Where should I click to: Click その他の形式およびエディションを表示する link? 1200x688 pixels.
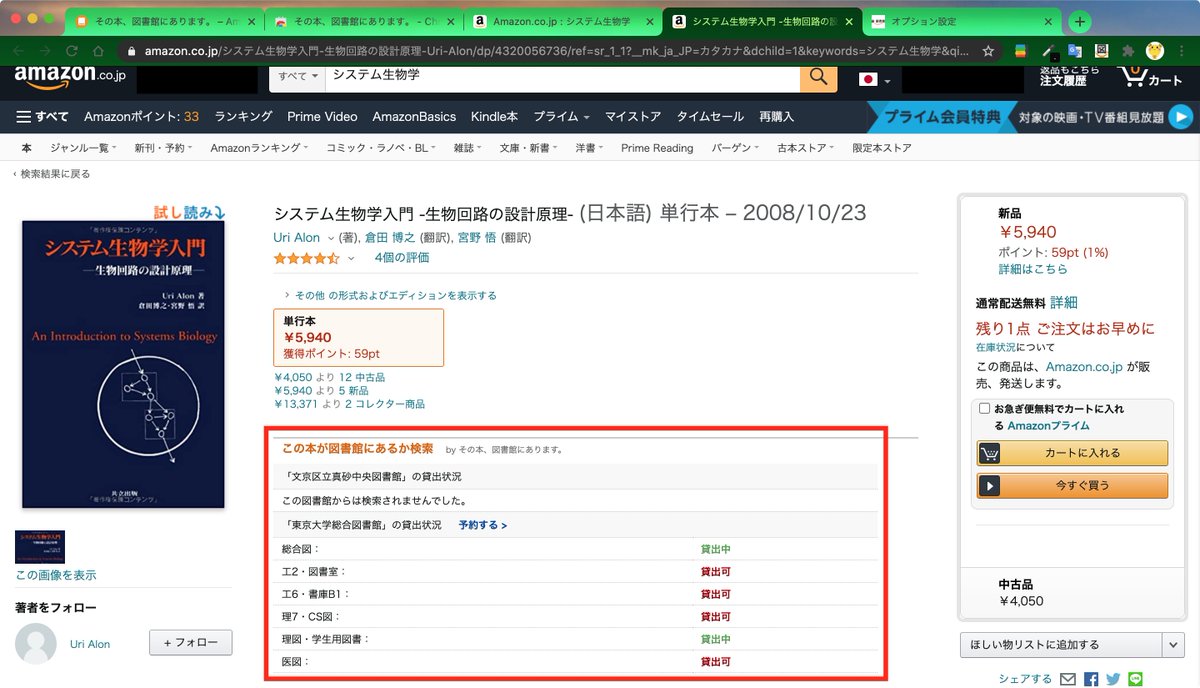(396, 296)
